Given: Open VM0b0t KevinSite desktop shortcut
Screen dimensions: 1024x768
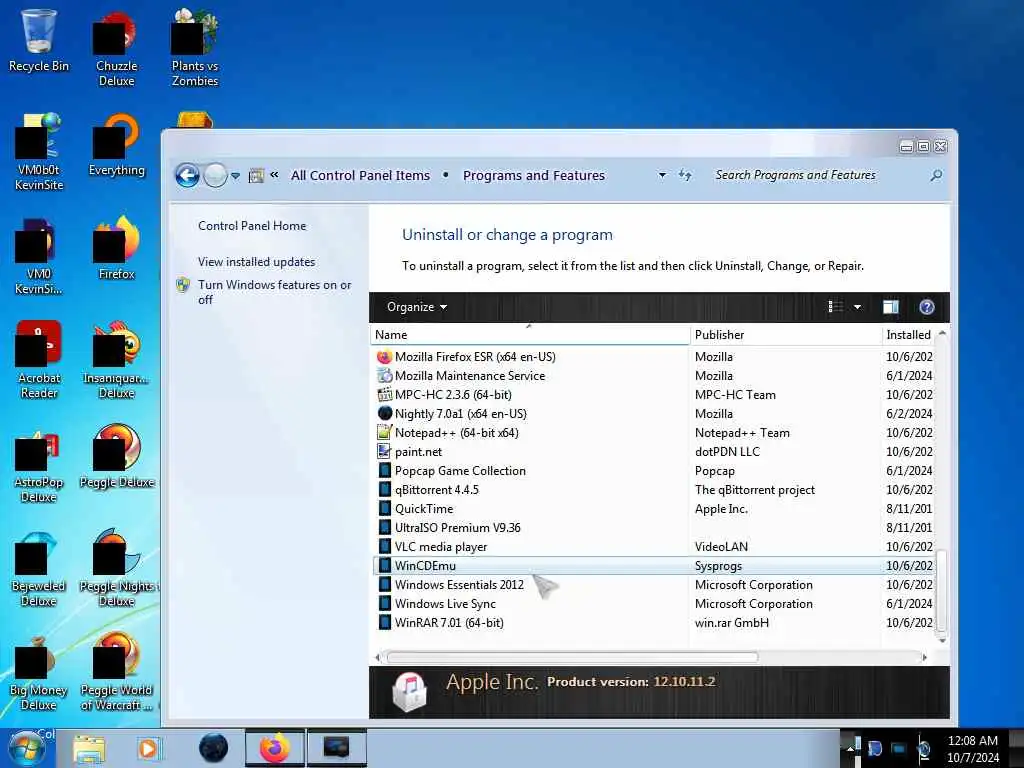Looking at the screenshot, I should pyautogui.click(x=39, y=152).
